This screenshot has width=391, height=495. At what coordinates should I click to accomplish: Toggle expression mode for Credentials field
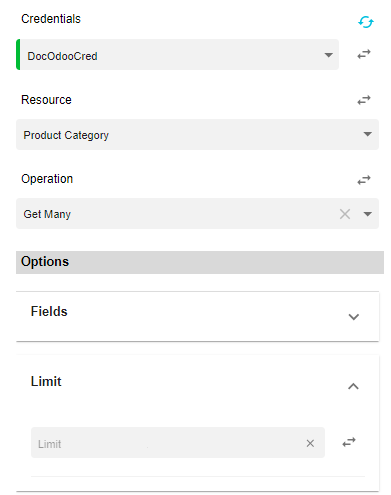coord(364,54)
